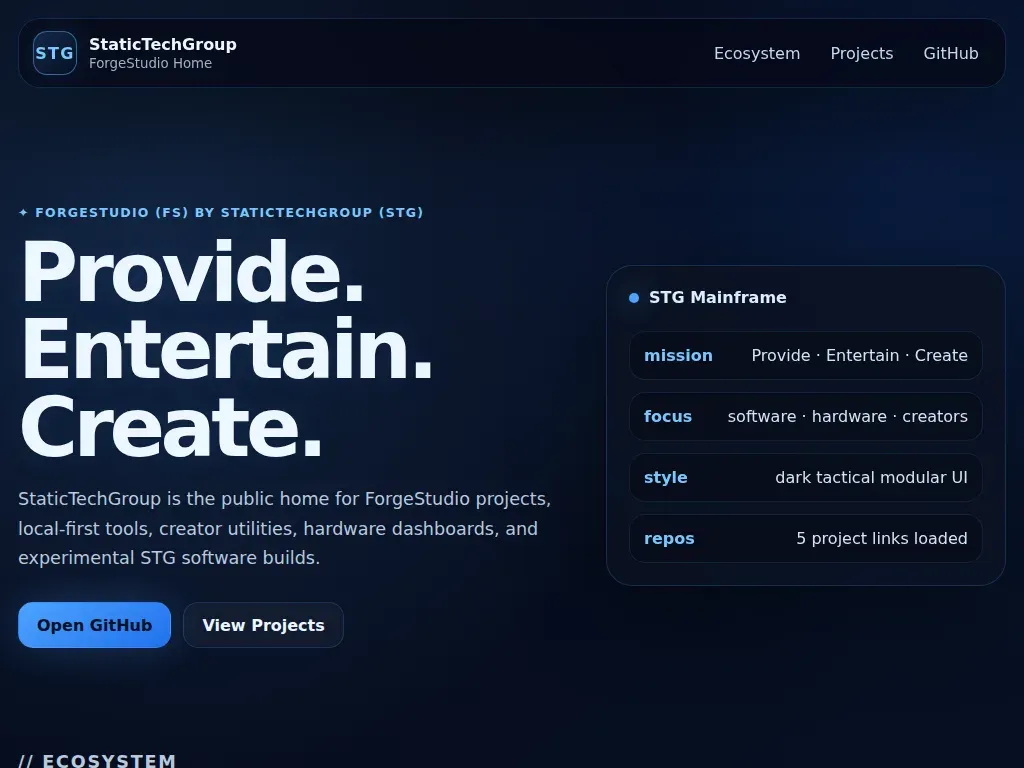Open the GitHub nav link
Image resolution: width=1024 pixels, height=768 pixels.
click(950, 54)
